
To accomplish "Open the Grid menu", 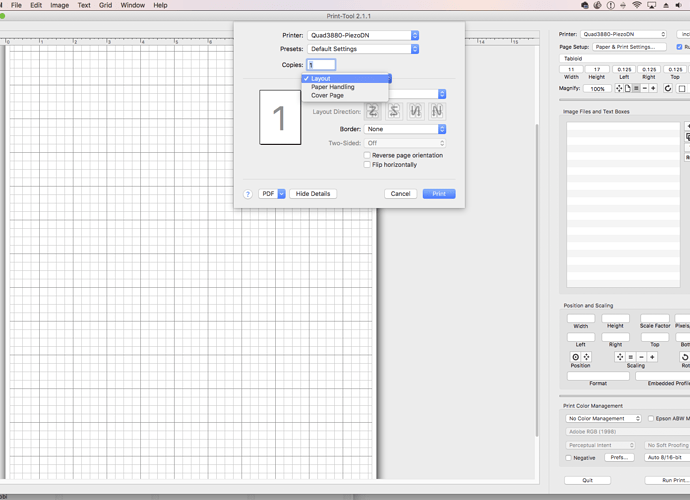I will (106, 5).
